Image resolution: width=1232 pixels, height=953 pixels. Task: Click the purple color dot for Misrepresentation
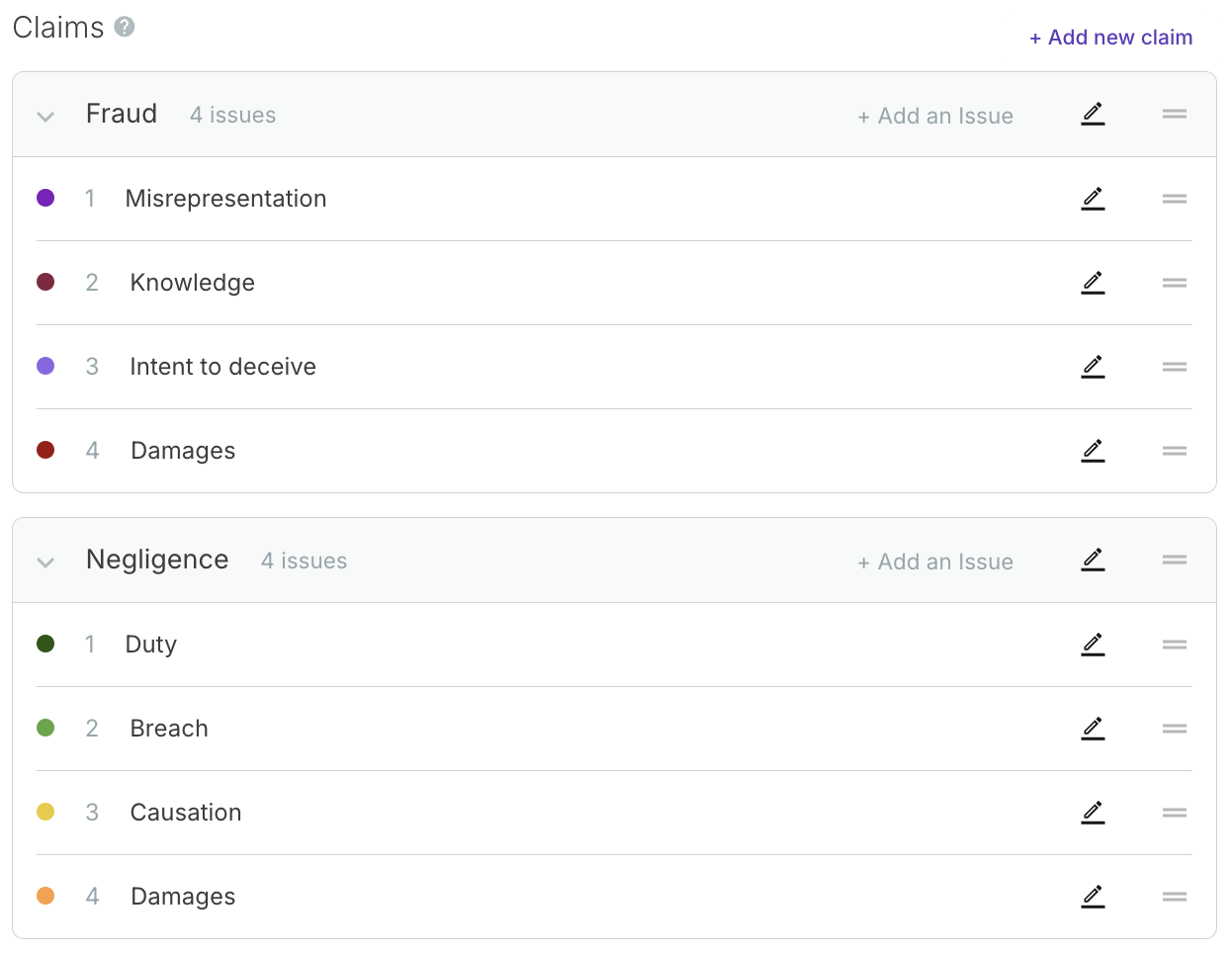pos(45,197)
